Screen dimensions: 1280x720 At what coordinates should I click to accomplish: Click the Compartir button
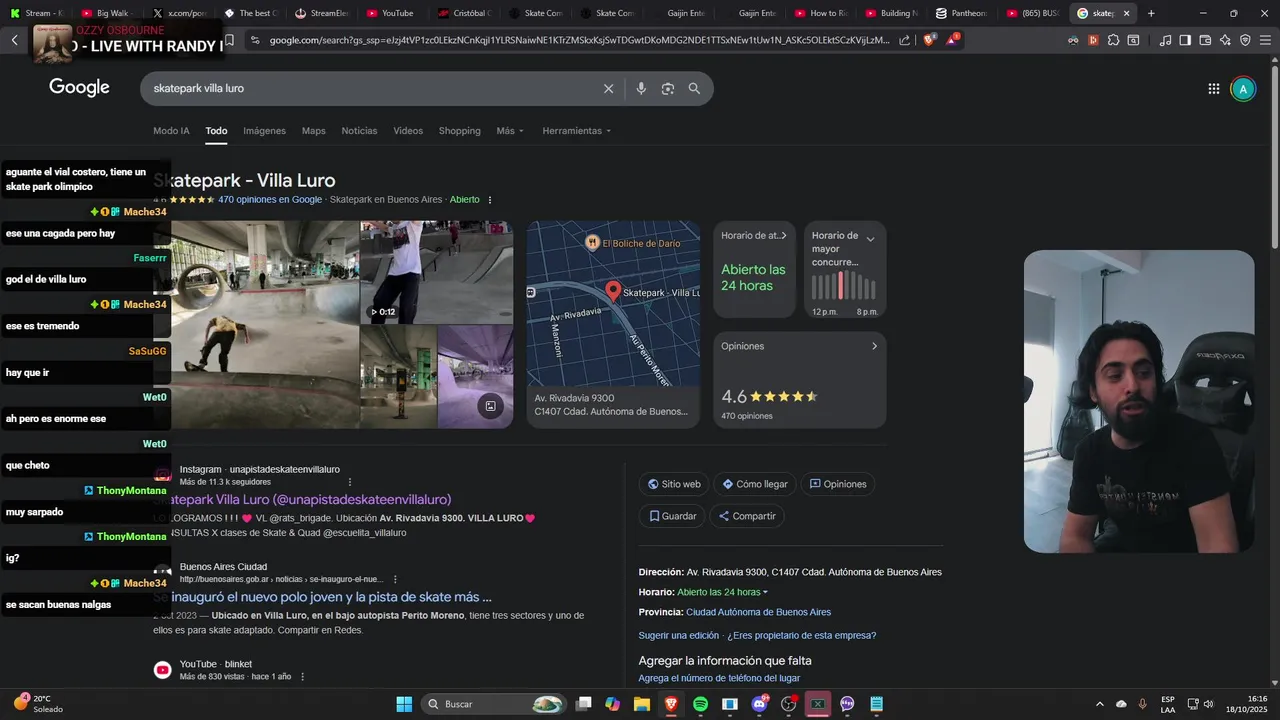tap(747, 516)
